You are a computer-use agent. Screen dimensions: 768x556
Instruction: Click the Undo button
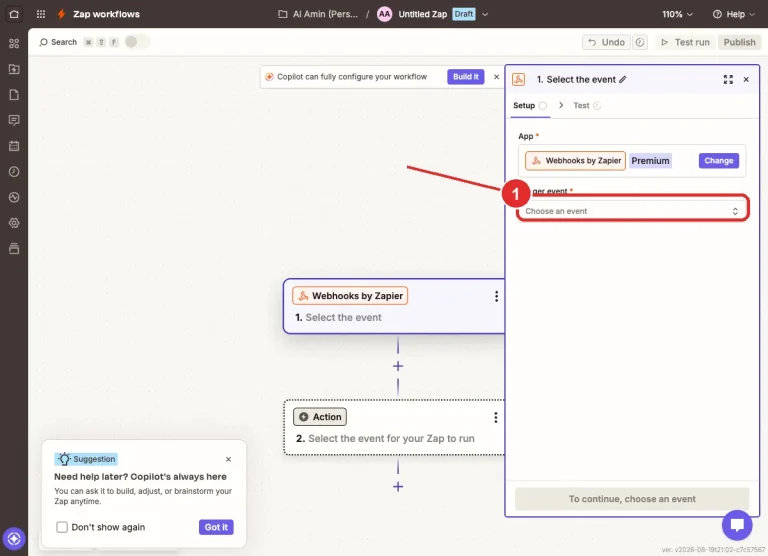606,42
